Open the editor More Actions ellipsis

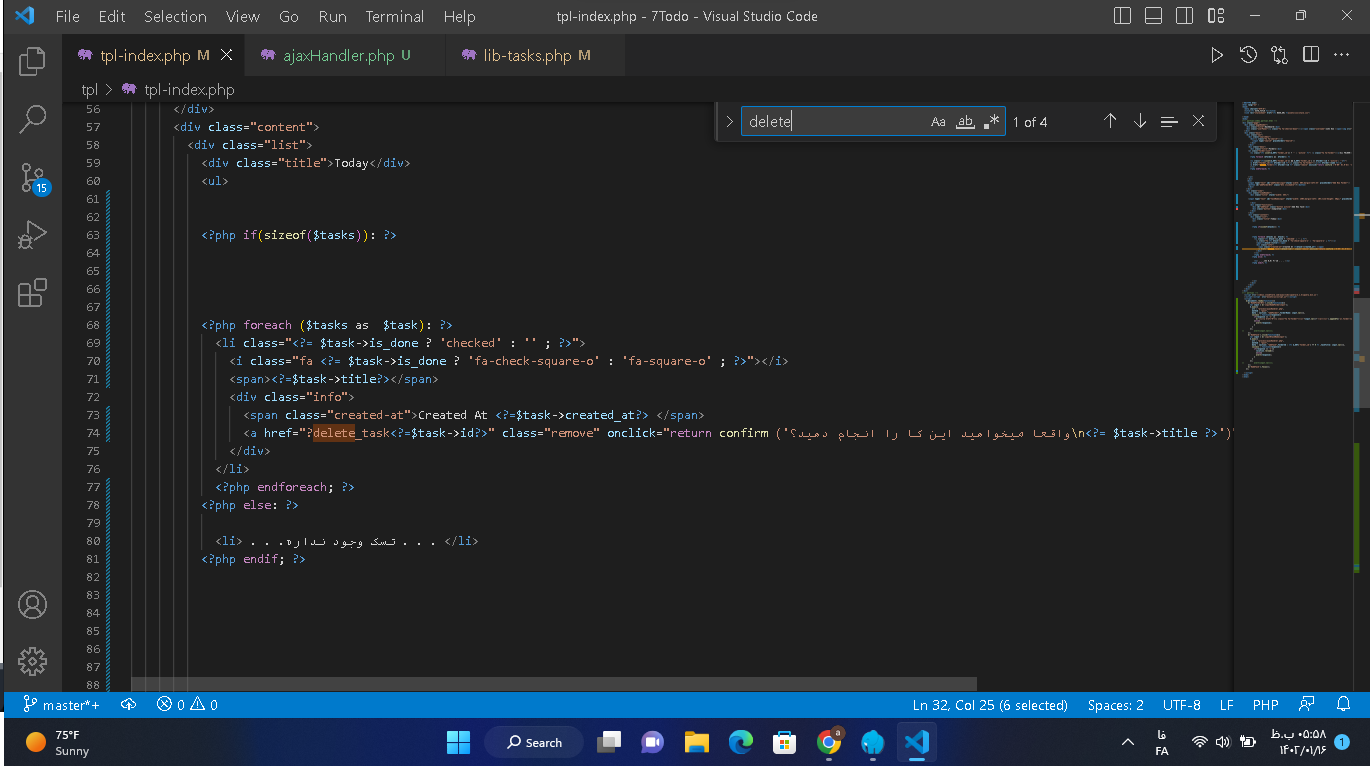[x=1342, y=55]
